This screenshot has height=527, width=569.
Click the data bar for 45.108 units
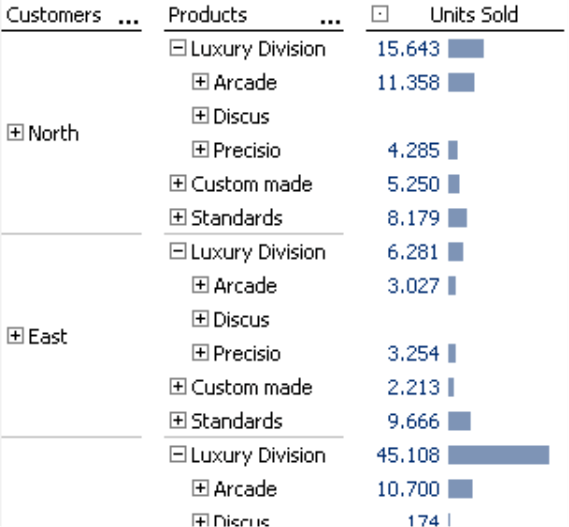(499, 455)
